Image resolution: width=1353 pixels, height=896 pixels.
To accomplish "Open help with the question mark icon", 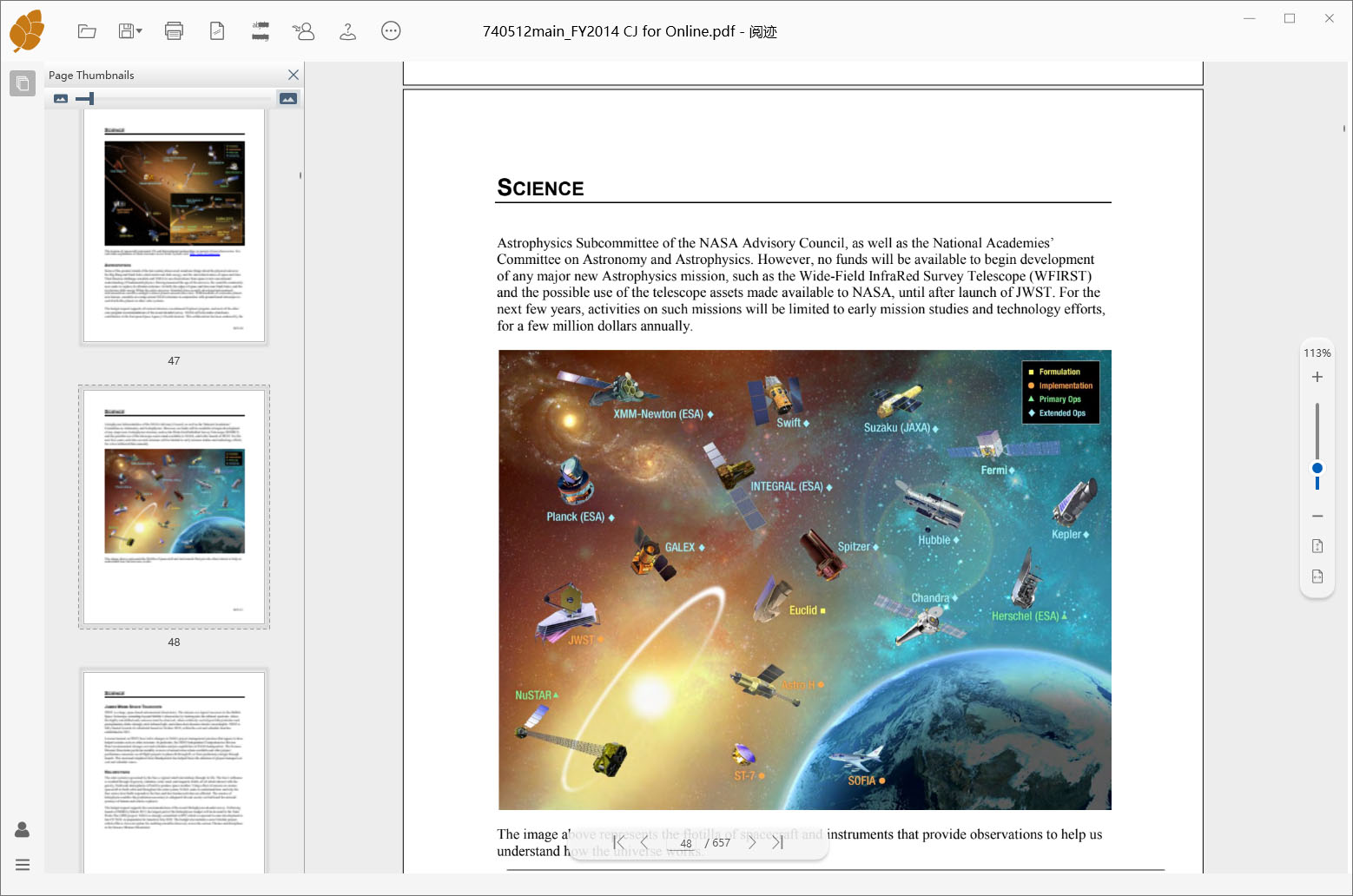I will (x=347, y=31).
